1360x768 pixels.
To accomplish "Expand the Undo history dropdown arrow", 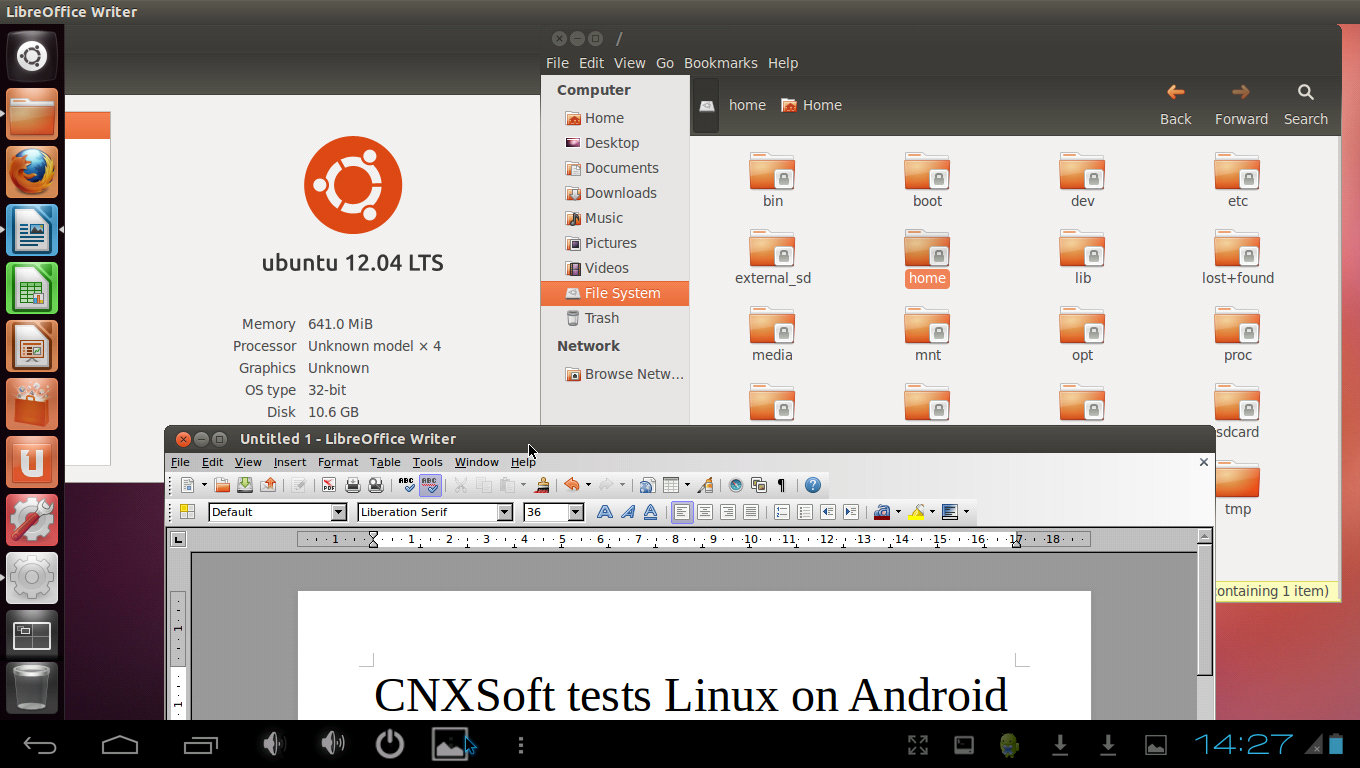I will coord(588,485).
